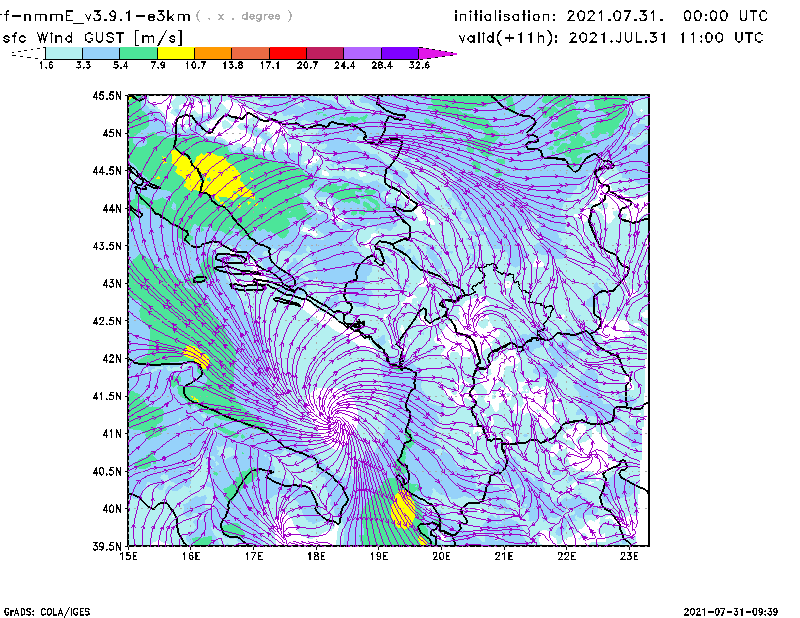
Task: Click legend value 32.6
Action: click(x=419, y=65)
